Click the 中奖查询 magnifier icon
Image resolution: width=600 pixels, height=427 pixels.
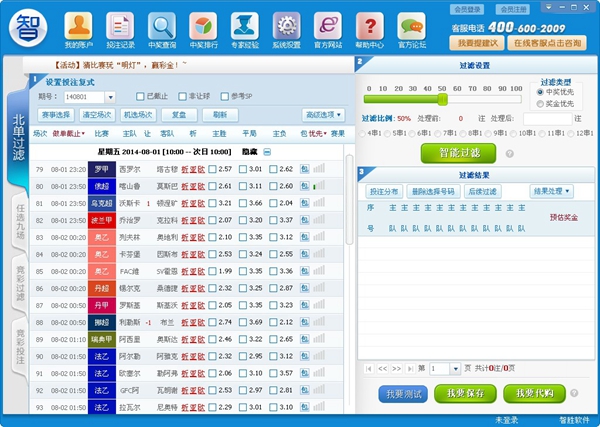[x=160, y=26]
